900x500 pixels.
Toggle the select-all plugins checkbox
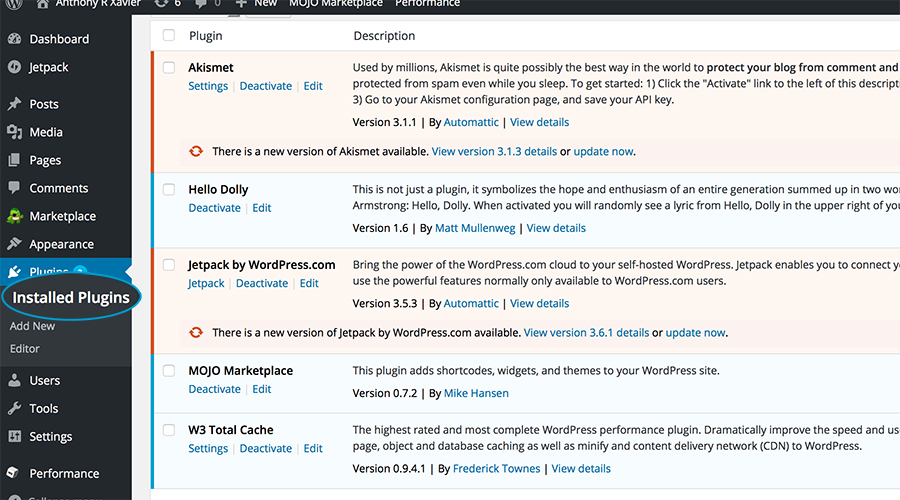click(x=169, y=35)
